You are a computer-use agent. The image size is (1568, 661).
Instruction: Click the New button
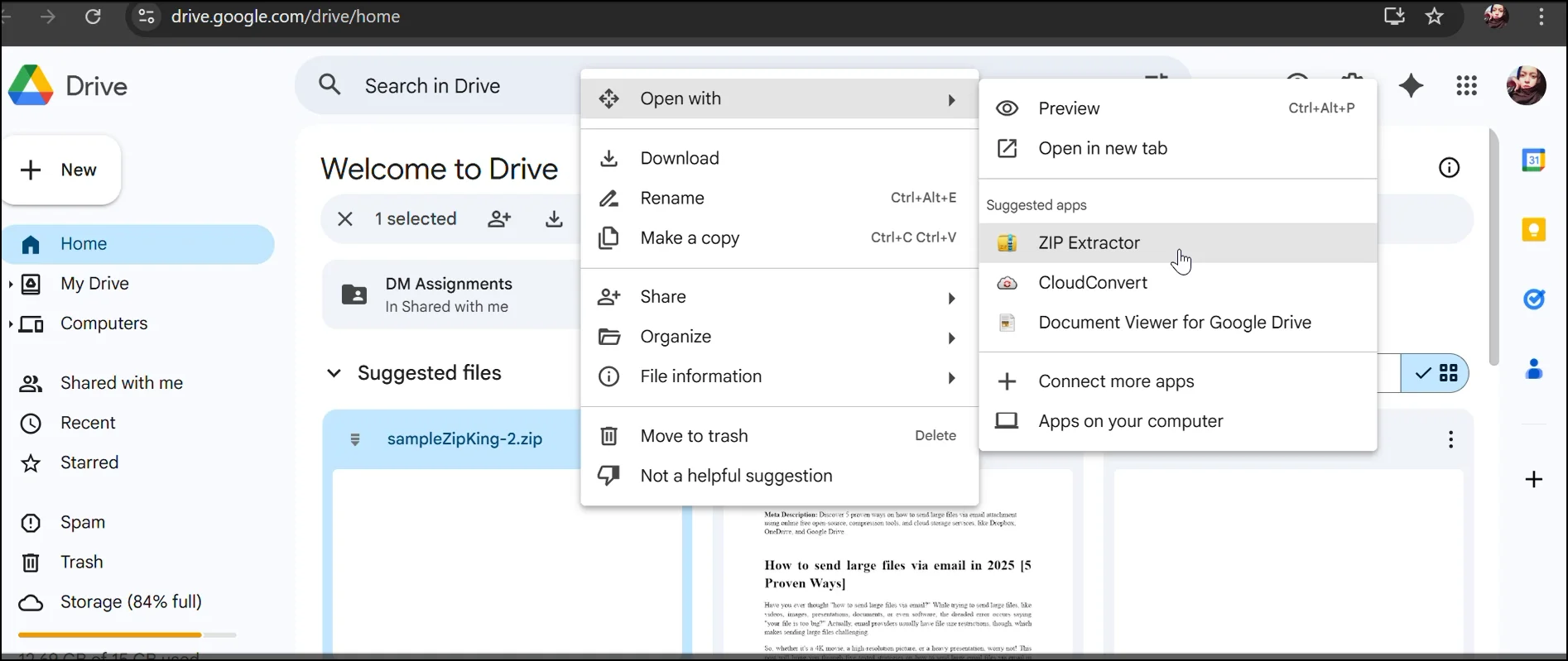(x=61, y=170)
